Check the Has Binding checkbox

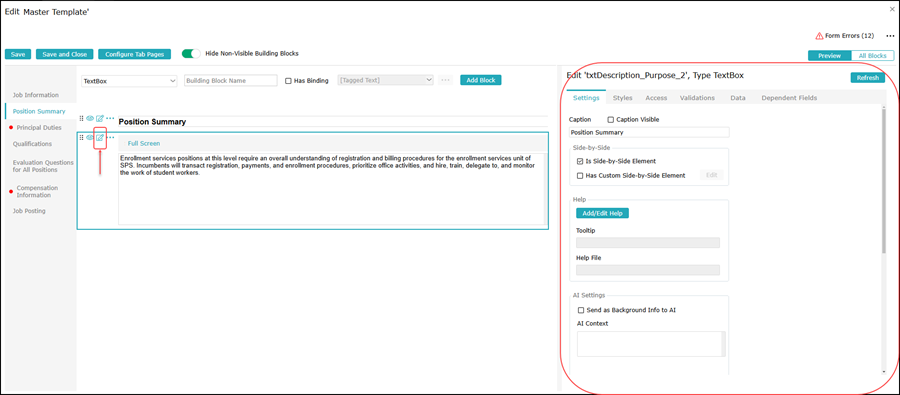click(289, 81)
